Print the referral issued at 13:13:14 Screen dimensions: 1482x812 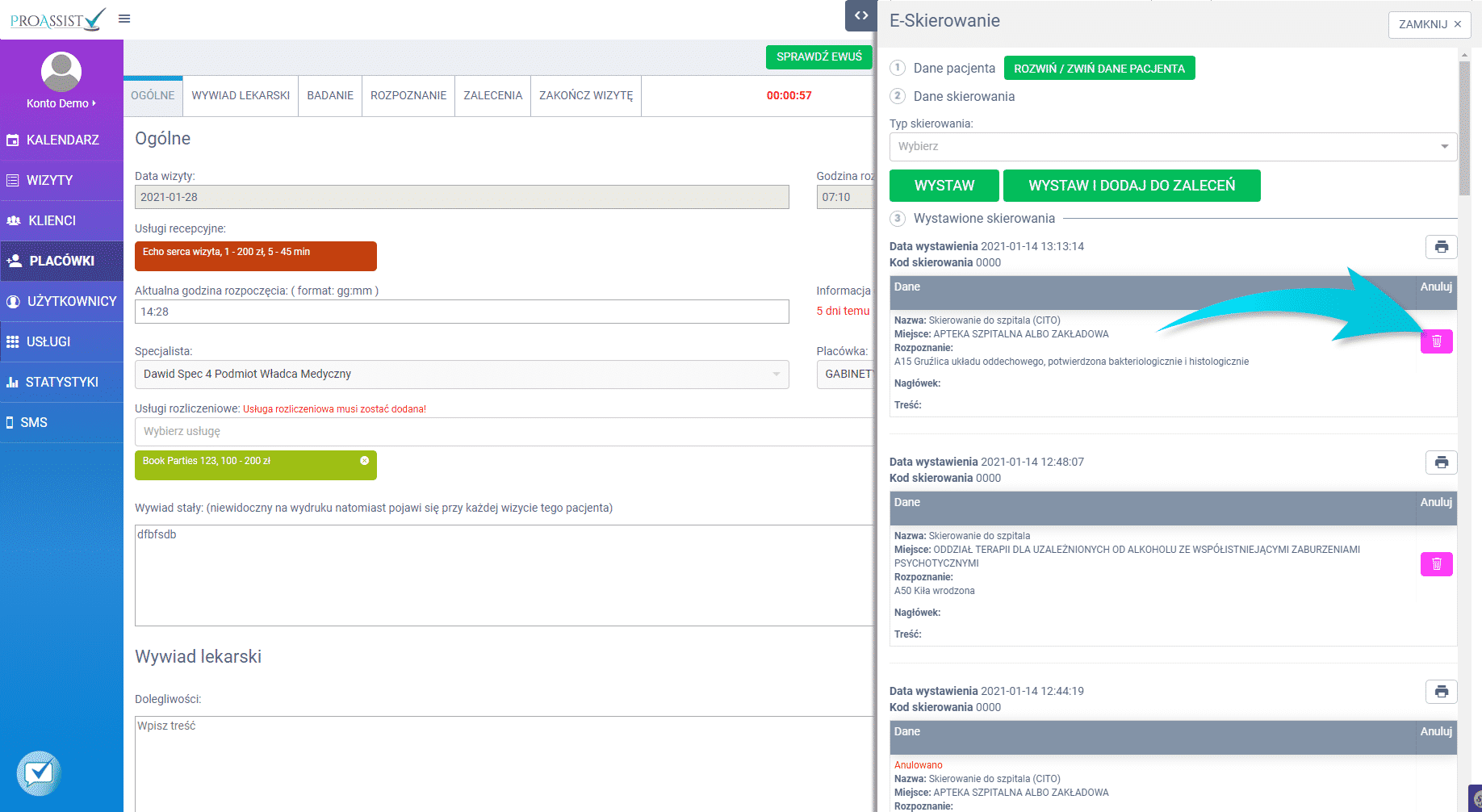tap(1442, 247)
